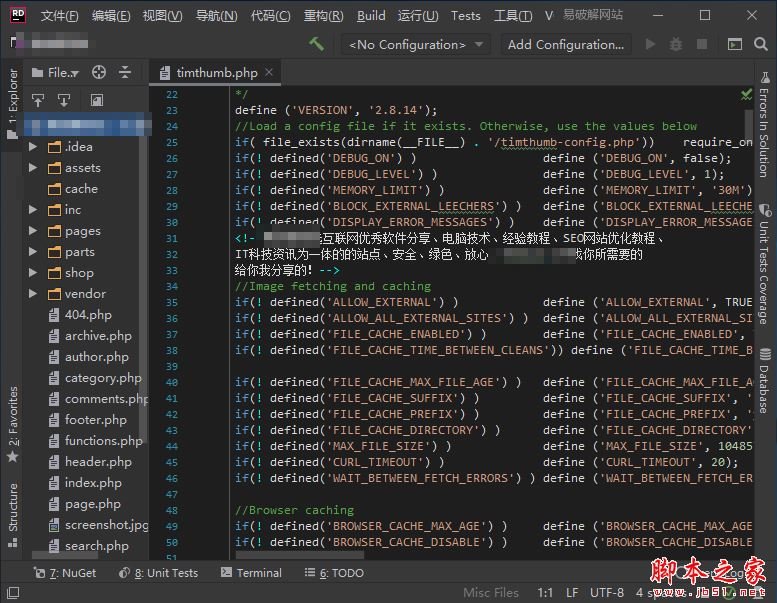Toggle the Database tool window on right sidebar

[765, 381]
